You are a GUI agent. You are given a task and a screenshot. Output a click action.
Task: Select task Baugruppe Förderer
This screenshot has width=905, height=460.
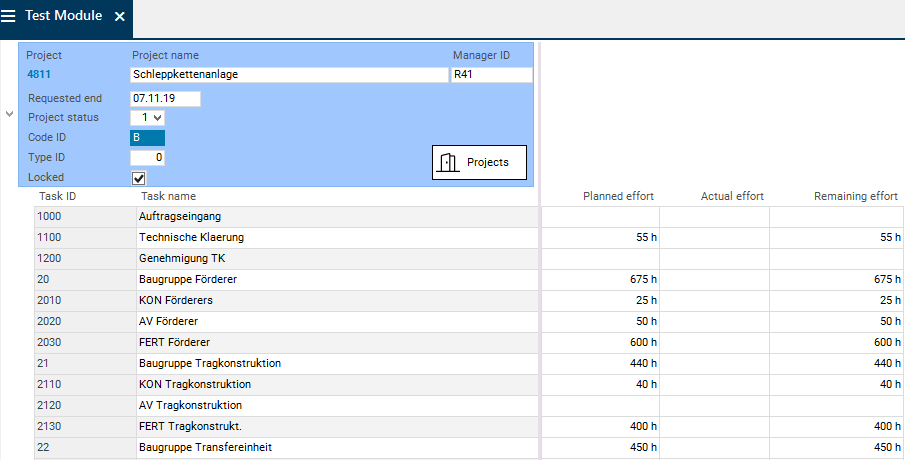coord(188,279)
